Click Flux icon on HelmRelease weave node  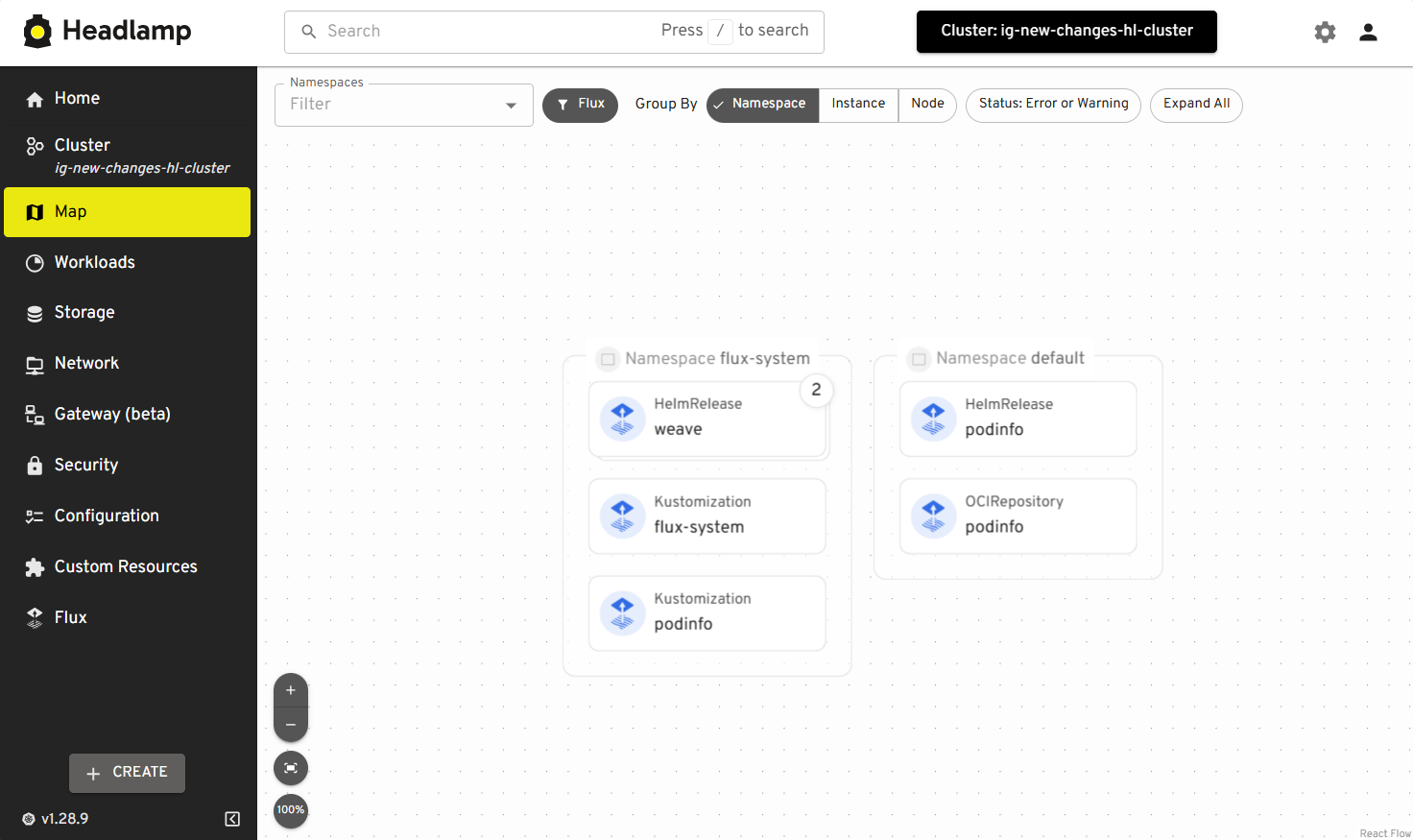[622, 419]
